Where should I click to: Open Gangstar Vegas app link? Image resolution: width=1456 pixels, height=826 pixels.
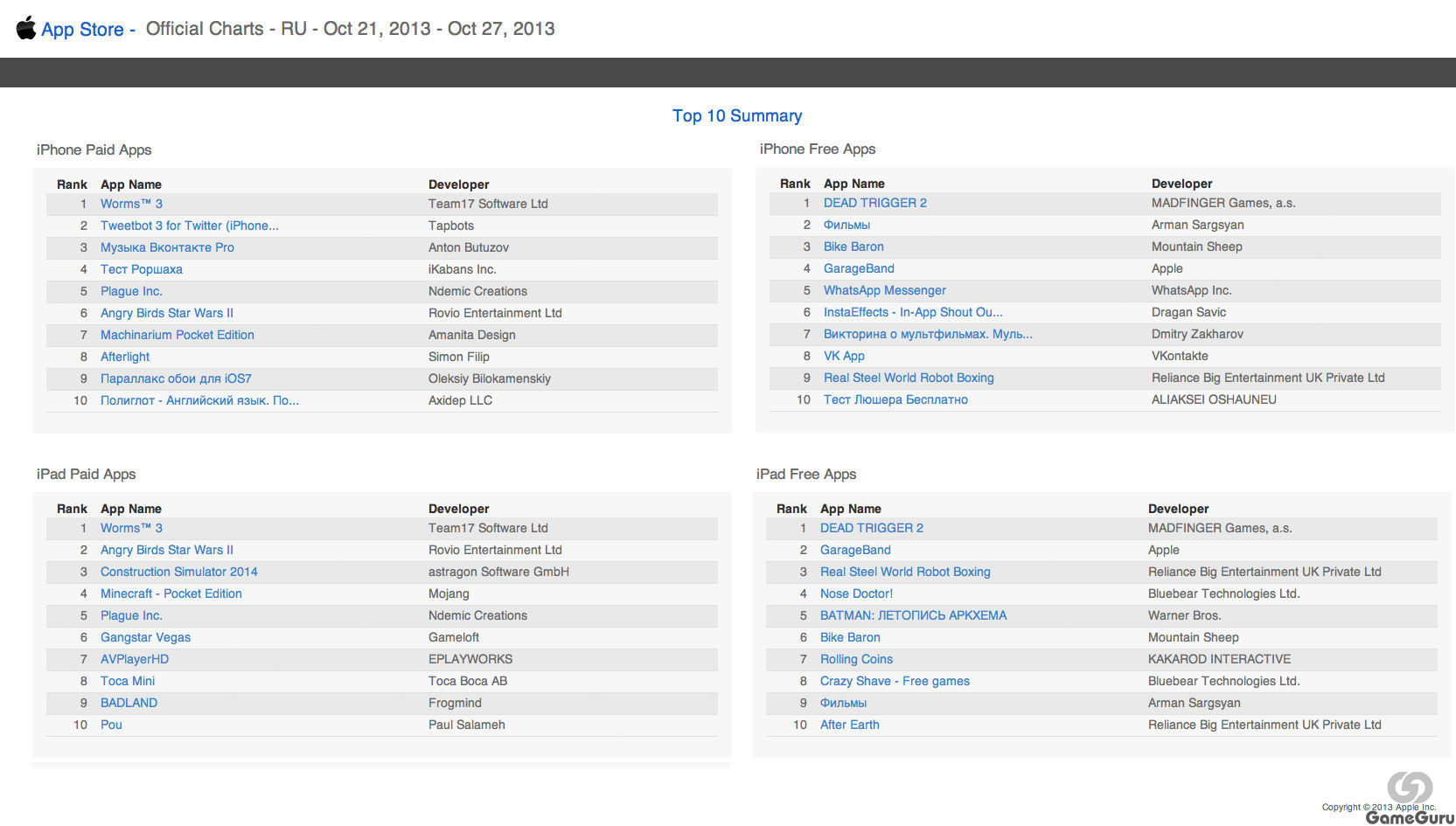pos(145,637)
